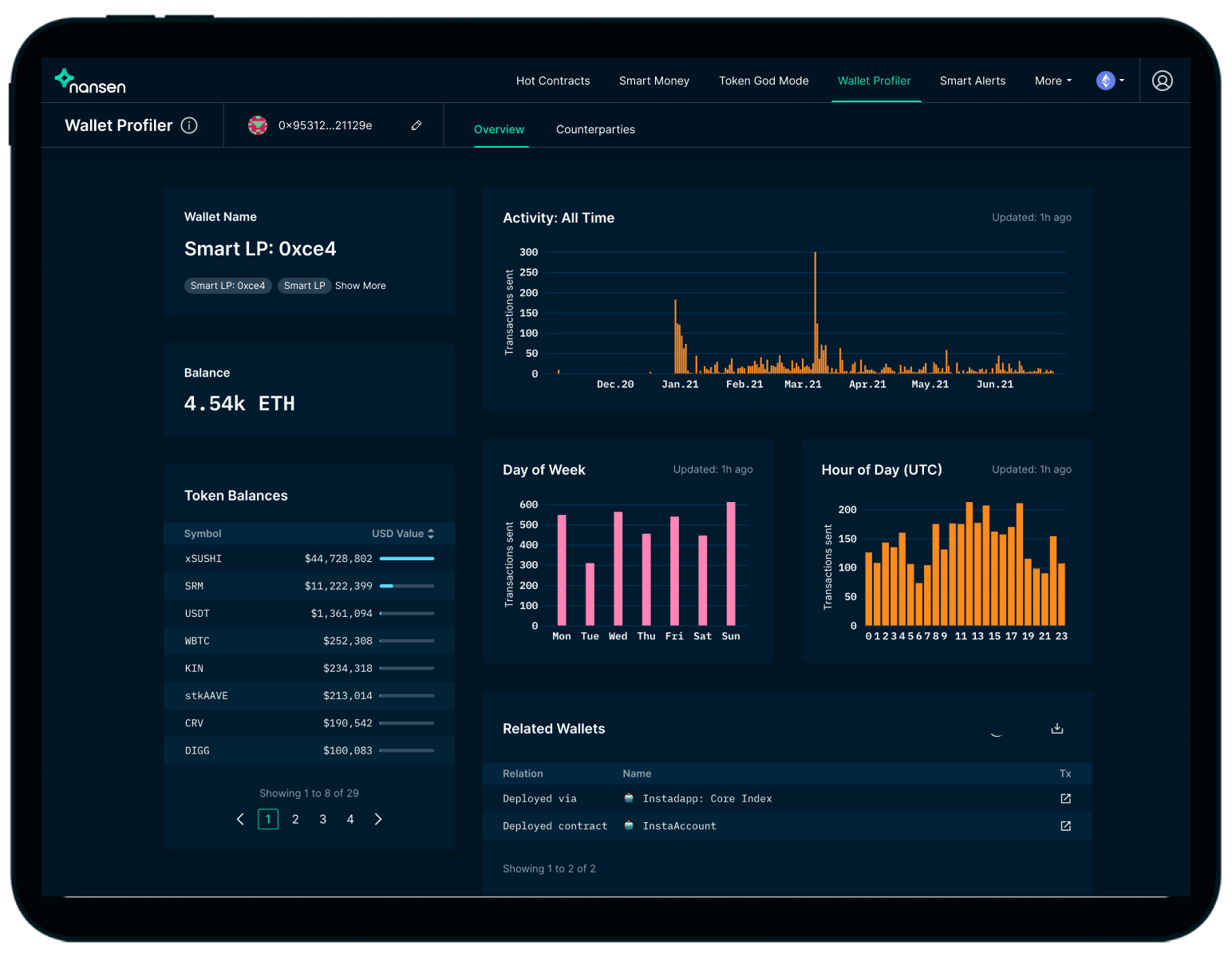
Task: Open InstaAccount transaction external link
Action: [x=1065, y=826]
